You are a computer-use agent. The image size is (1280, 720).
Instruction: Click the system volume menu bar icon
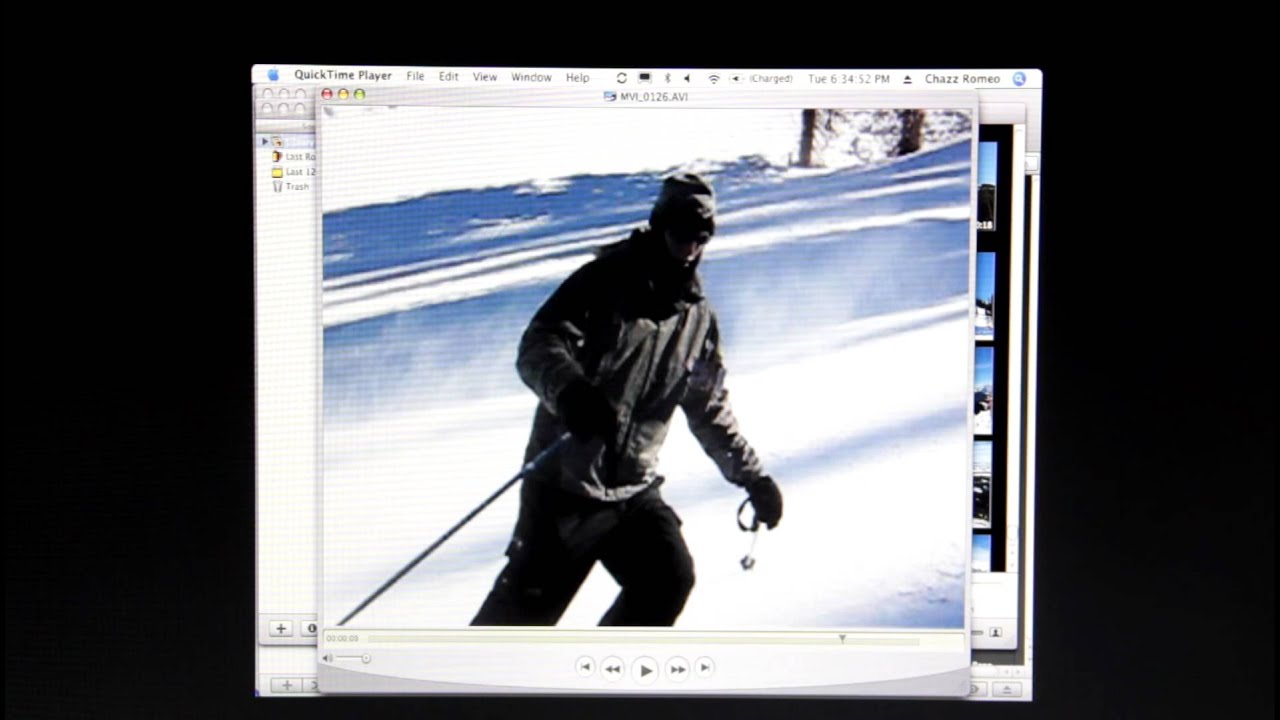click(687, 78)
